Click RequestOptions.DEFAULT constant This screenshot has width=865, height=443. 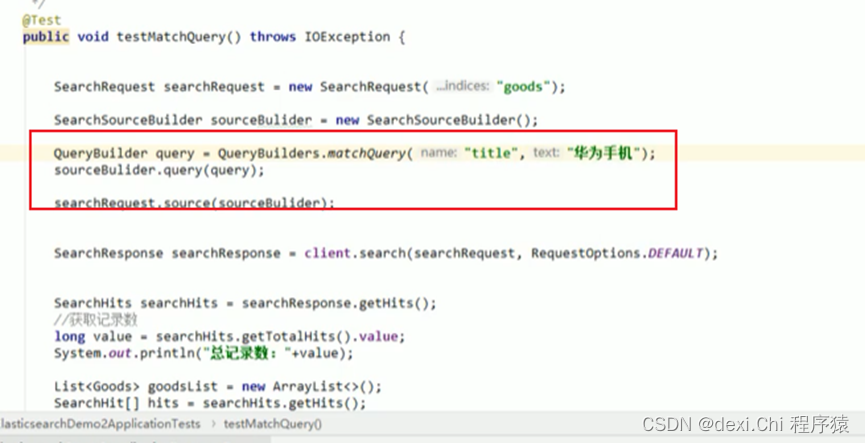point(617,254)
